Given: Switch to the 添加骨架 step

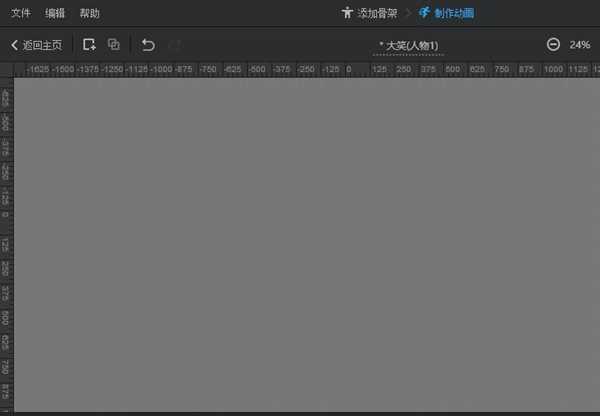Looking at the screenshot, I should 369,13.
